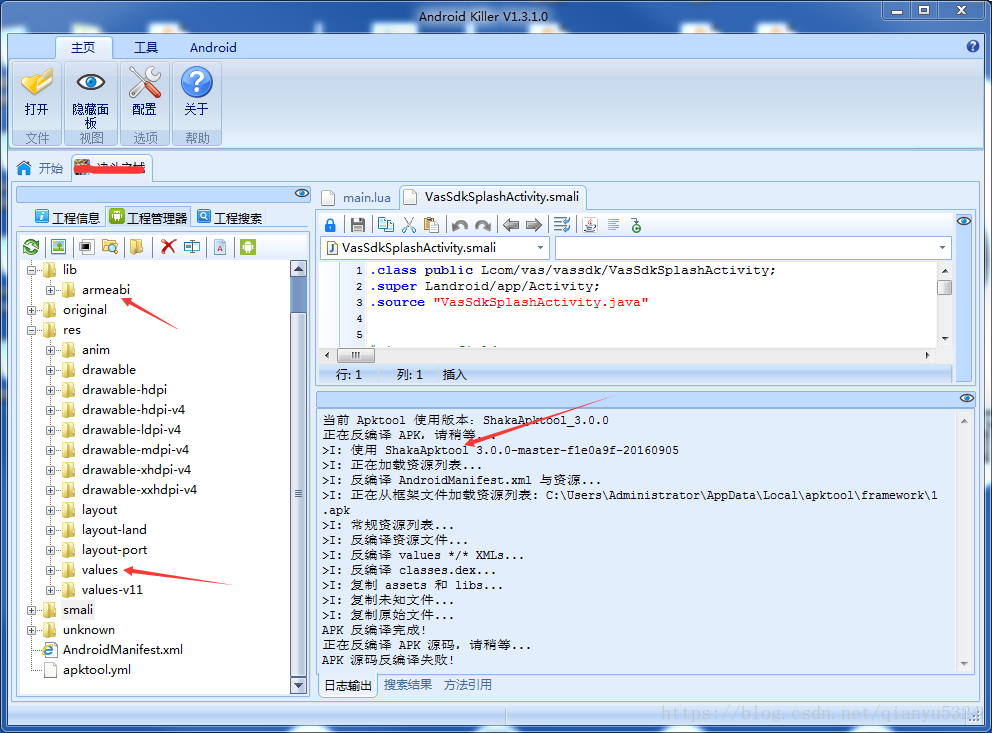Switch to the Android ribbon tab
Image resolution: width=992 pixels, height=733 pixels.
[213, 47]
